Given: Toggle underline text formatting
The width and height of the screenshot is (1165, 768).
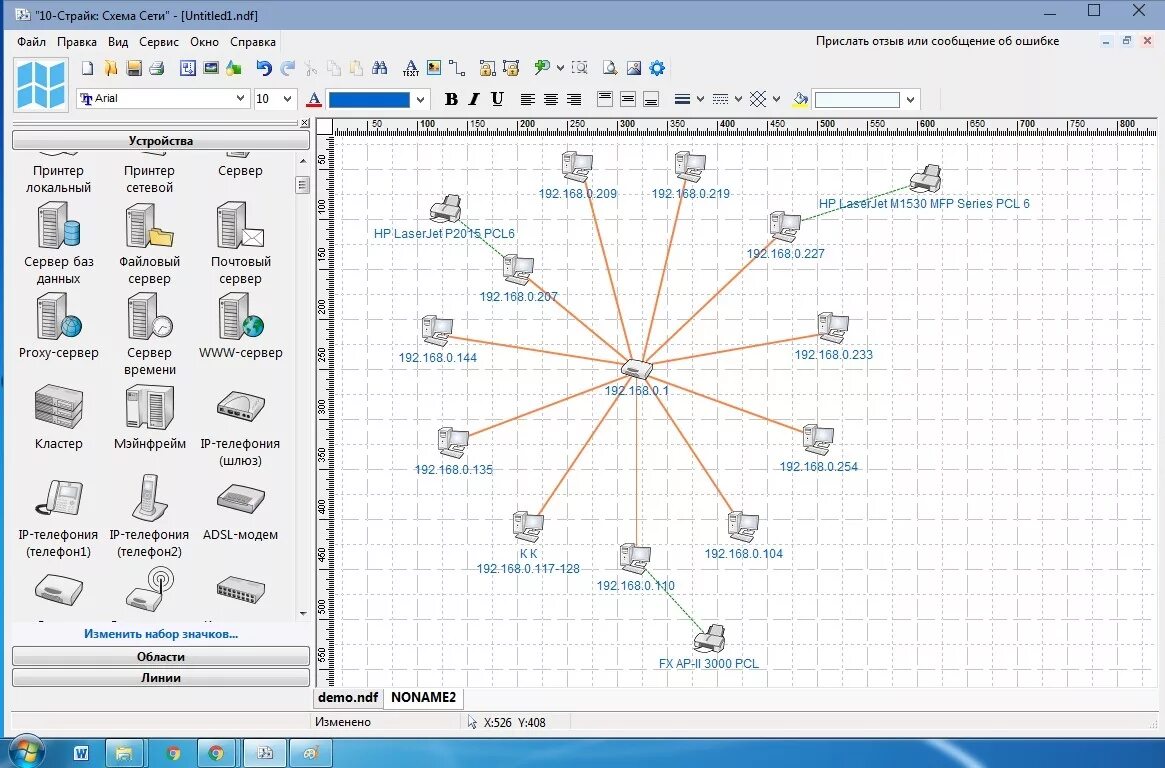Looking at the screenshot, I should [497, 99].
